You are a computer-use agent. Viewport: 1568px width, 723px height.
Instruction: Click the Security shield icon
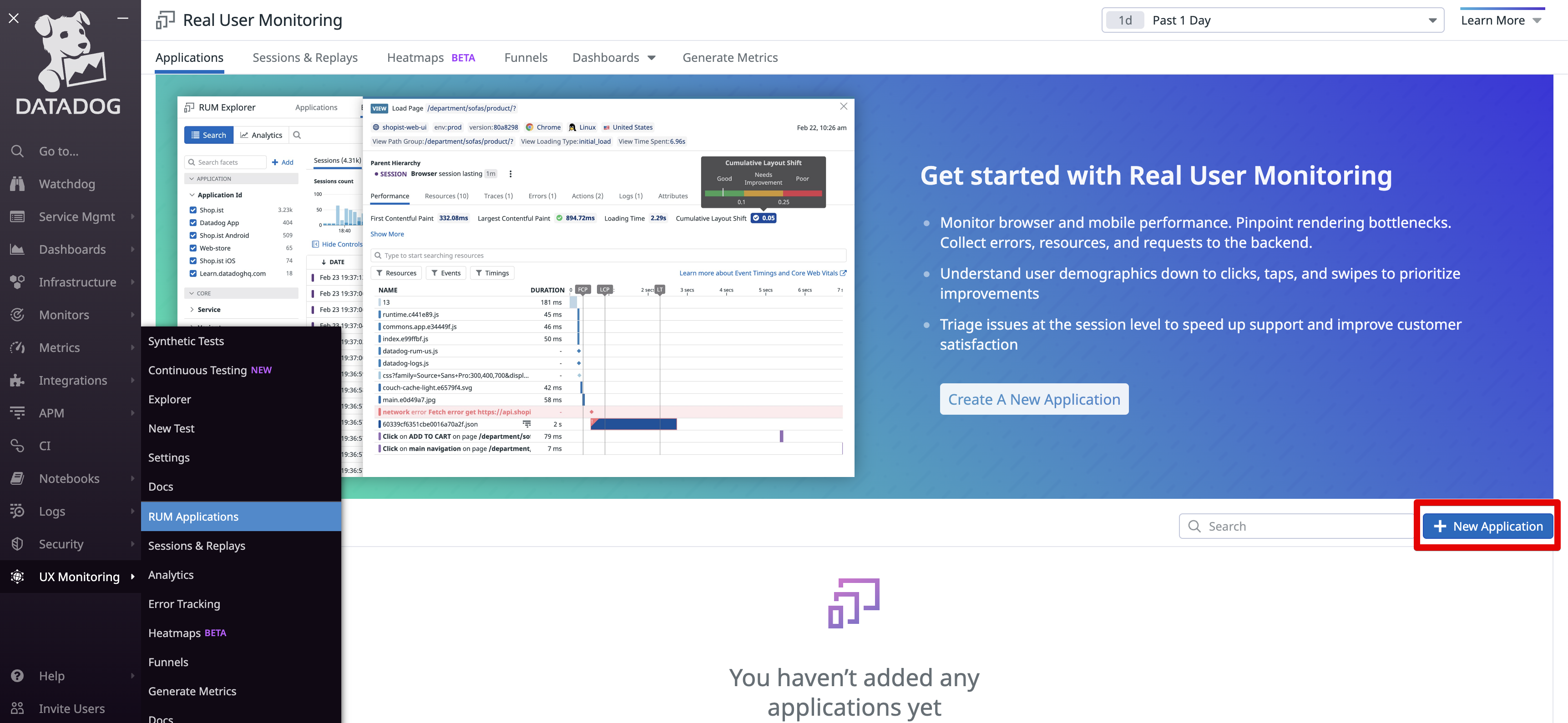(18, 544)
